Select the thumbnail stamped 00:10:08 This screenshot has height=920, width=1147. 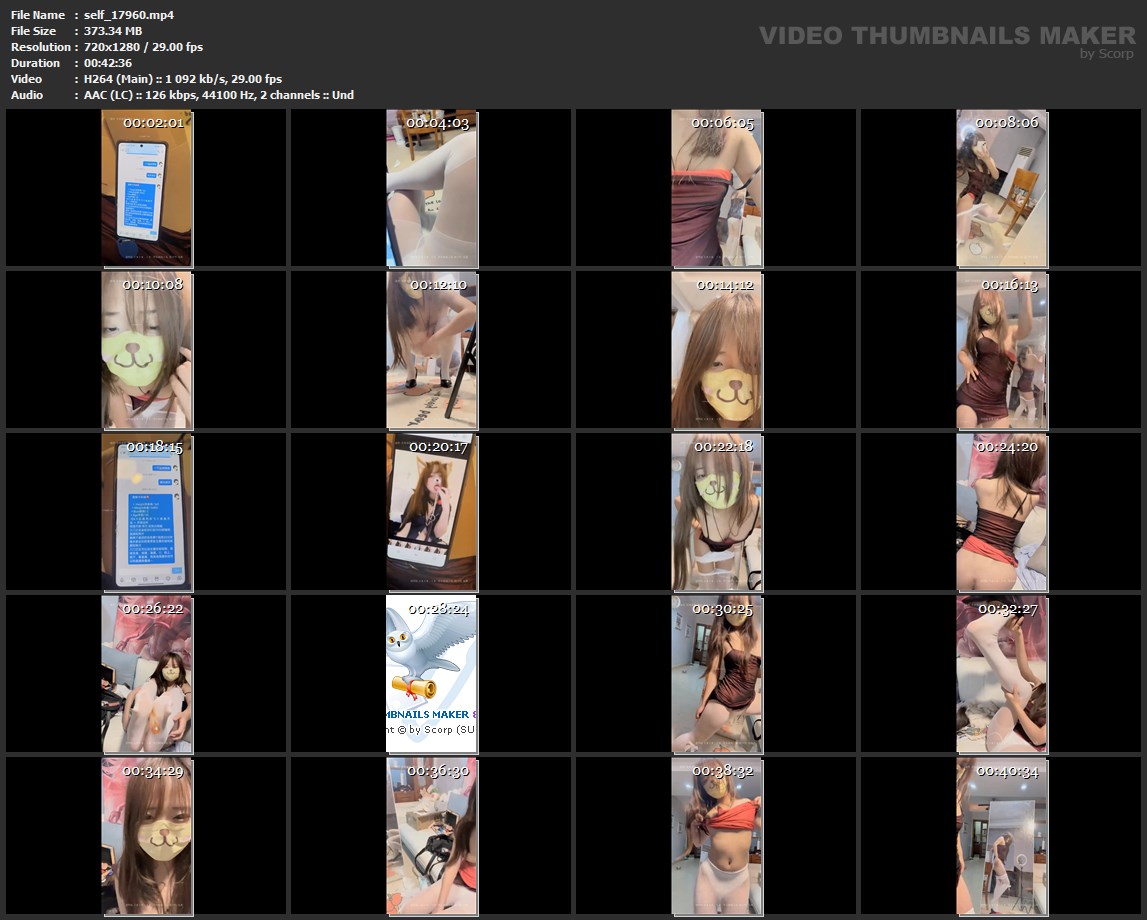147,350
